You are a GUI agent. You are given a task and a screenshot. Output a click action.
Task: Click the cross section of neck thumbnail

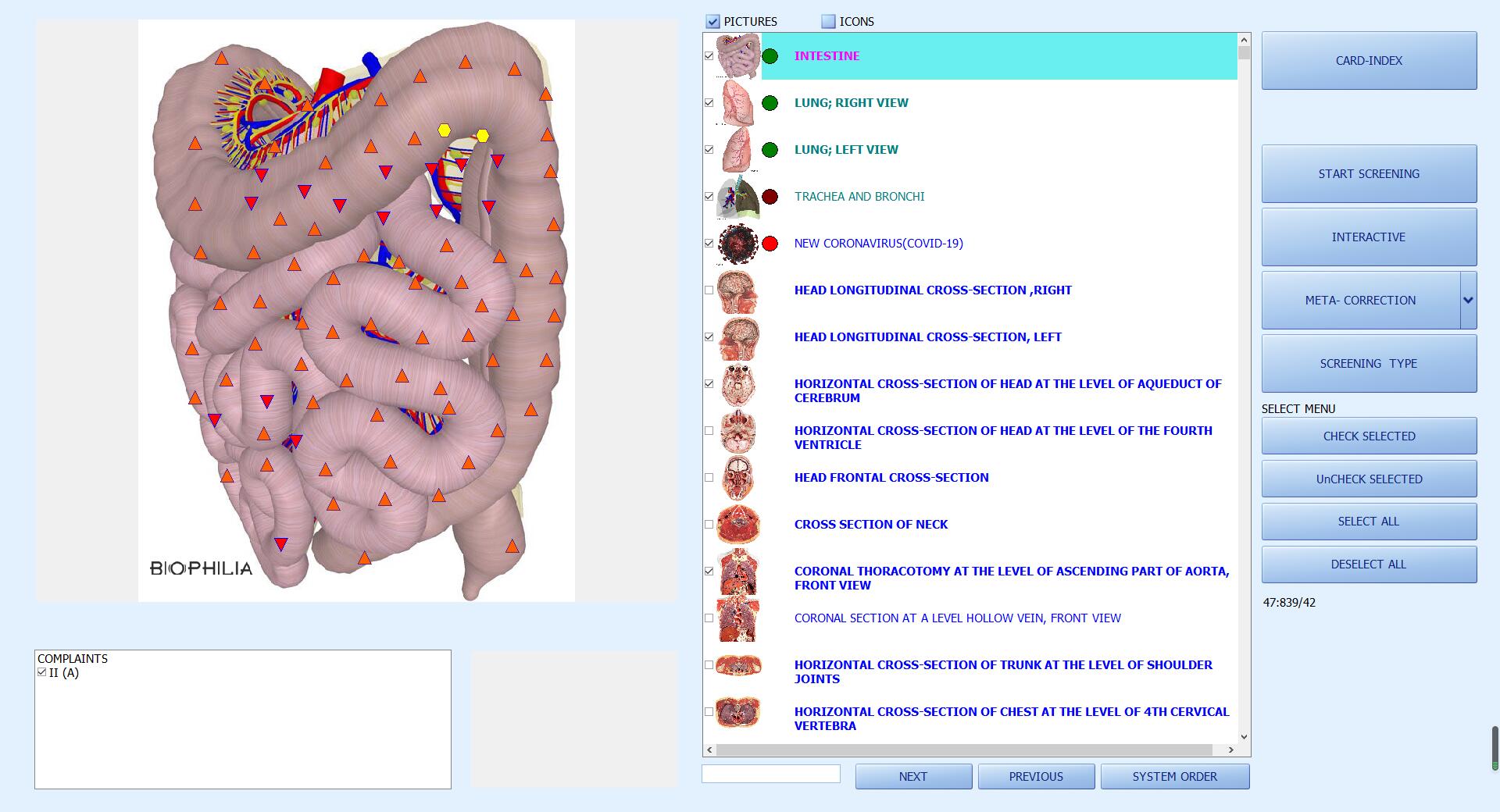pyautogui.click(x=738, y=525)
